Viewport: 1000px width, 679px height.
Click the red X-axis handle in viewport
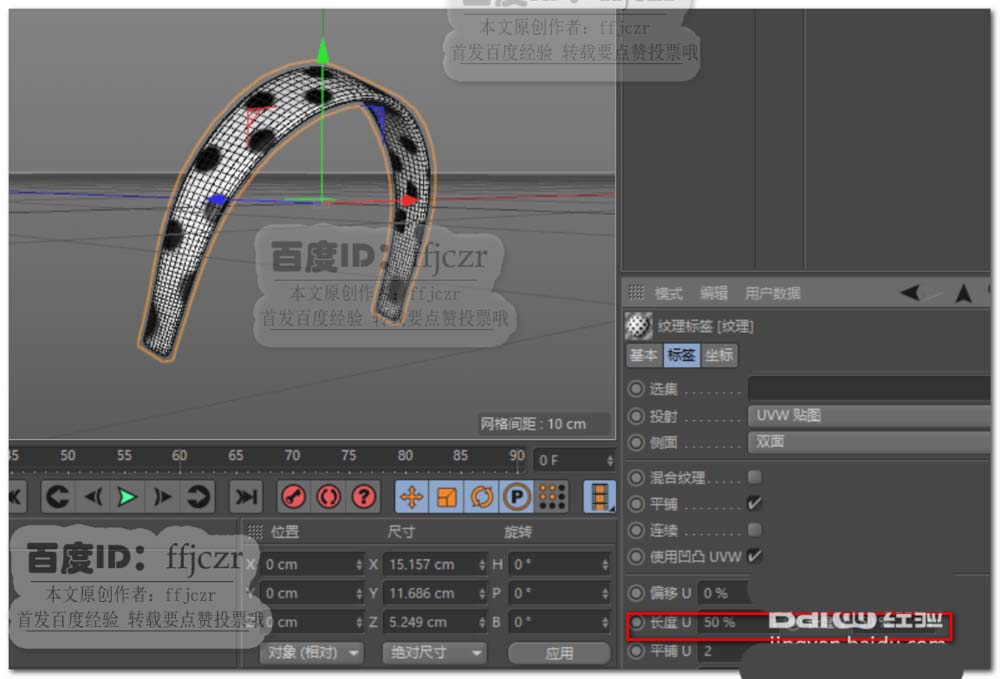[x=409, y=201]
